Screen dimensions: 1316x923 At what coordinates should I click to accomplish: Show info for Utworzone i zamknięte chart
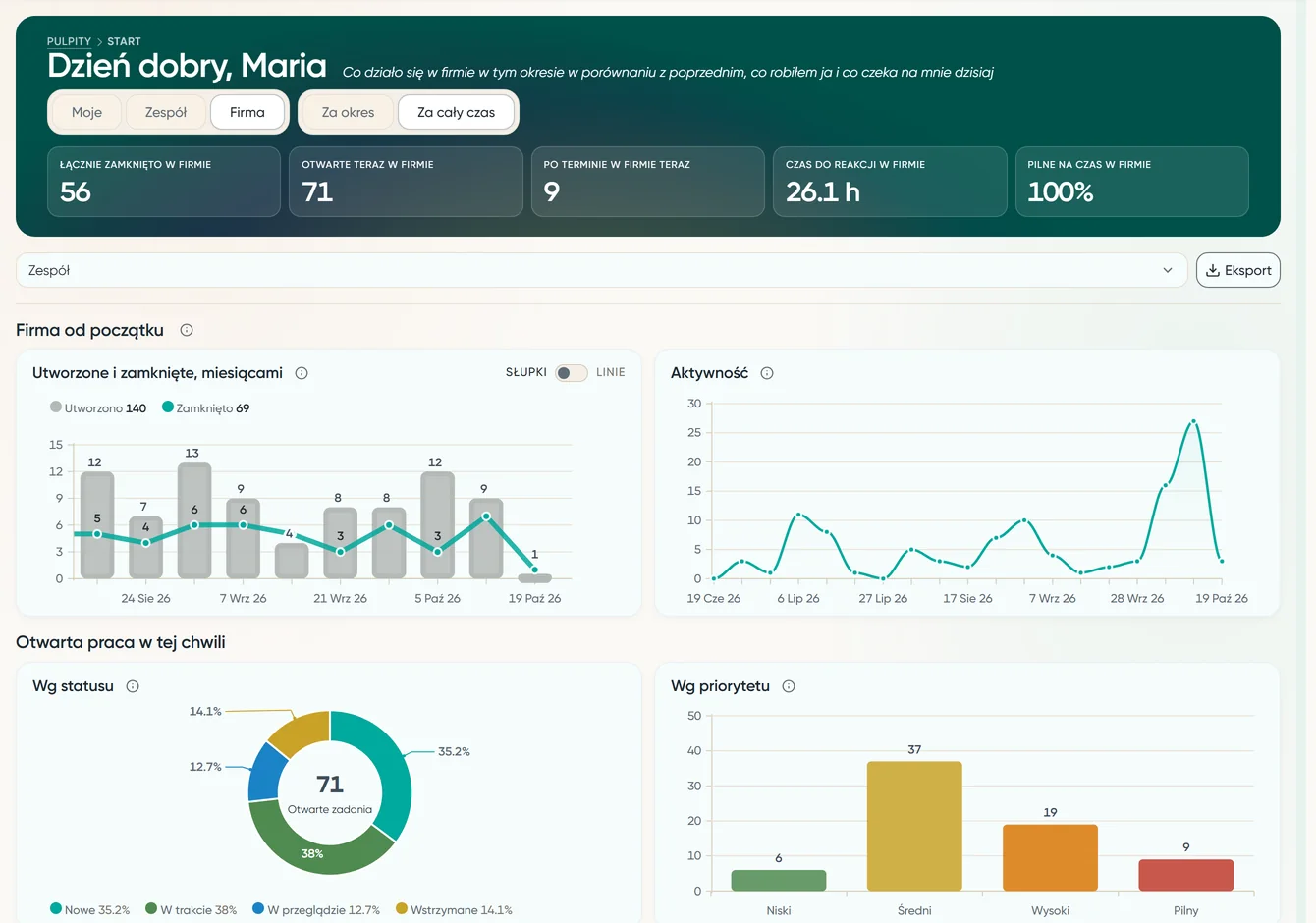[302, 373]
